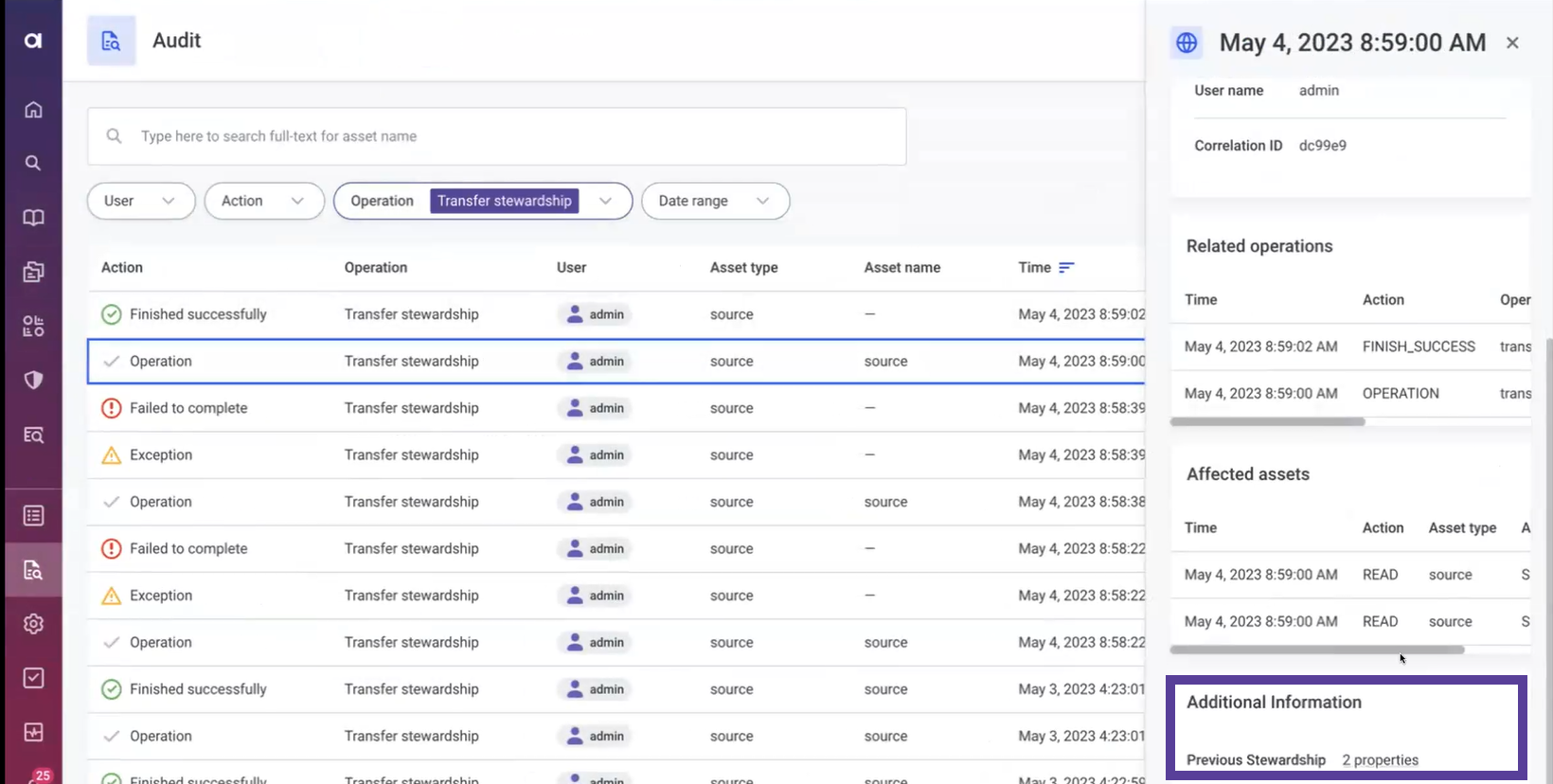Click the Search icon in left sidebar
This screenshot has width=1553, height=784.
point(33,163)
